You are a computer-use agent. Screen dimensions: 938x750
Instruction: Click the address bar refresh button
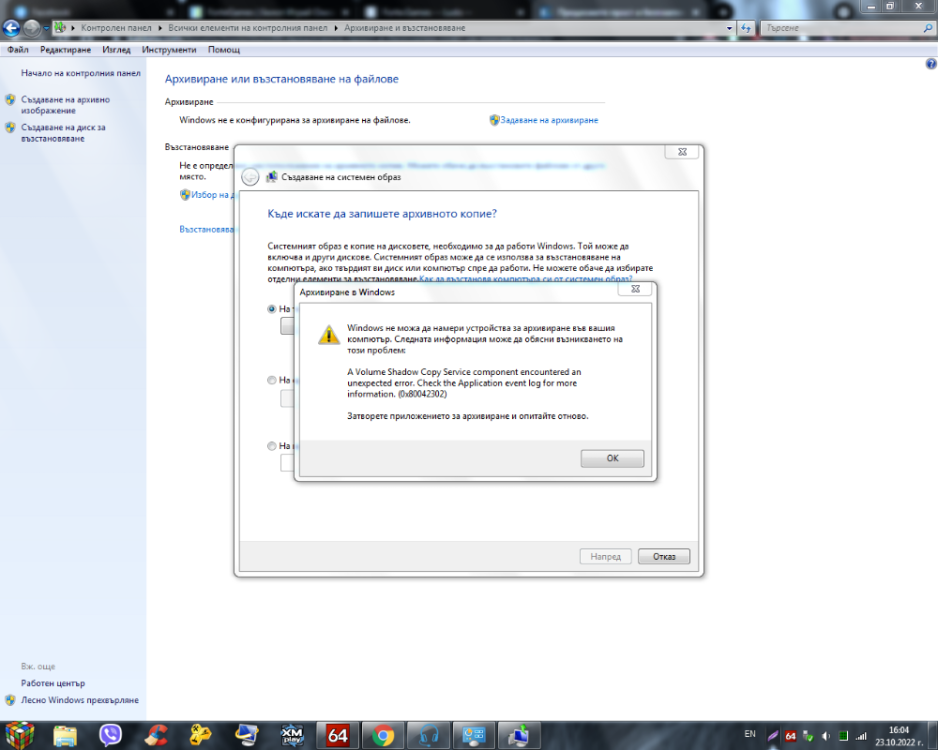[x=745, y=28]
